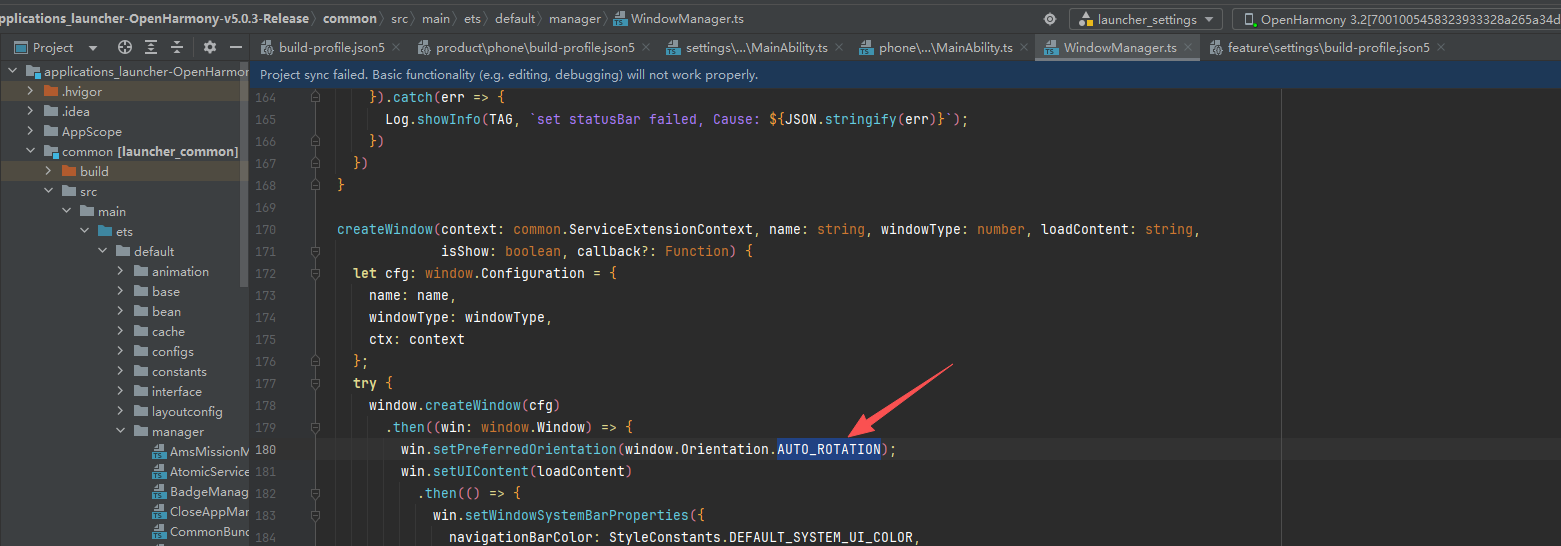Screen dimensions: 1561x546
Task: Close the first build-profile.json5 tab
Action: click(396, 47)
